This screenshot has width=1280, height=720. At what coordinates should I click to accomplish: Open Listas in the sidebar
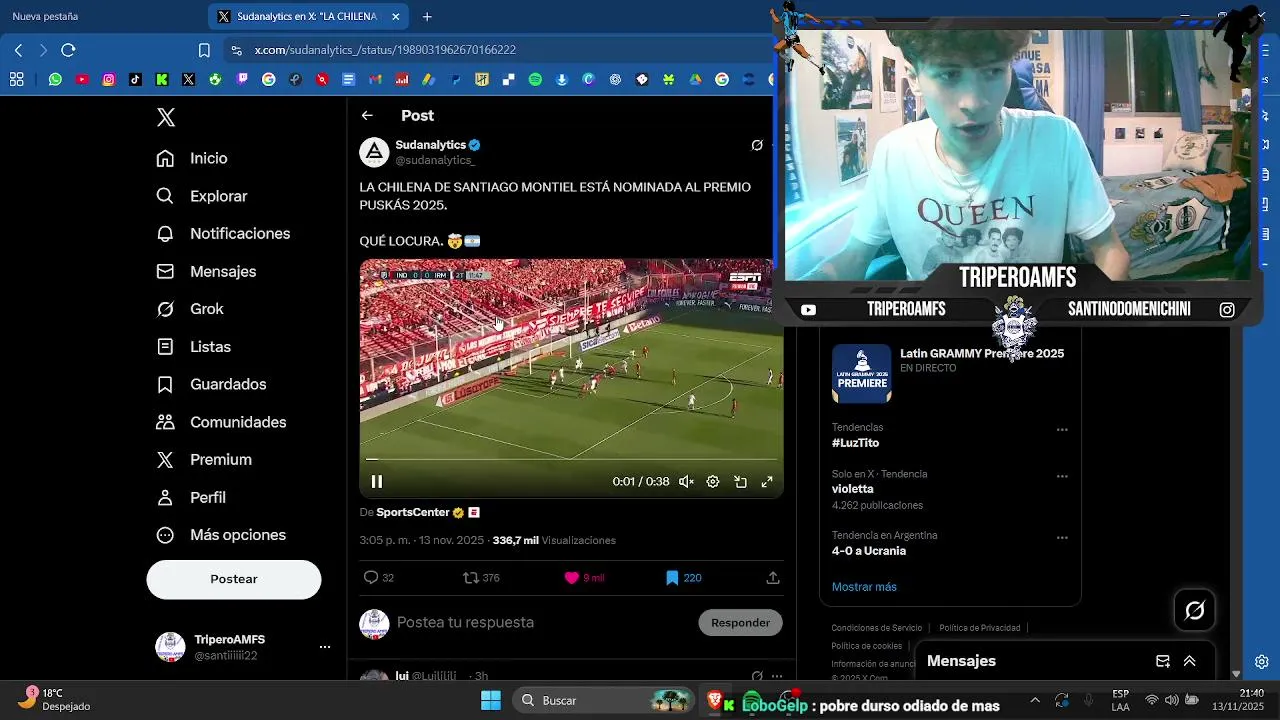click(x=194, y=347)
